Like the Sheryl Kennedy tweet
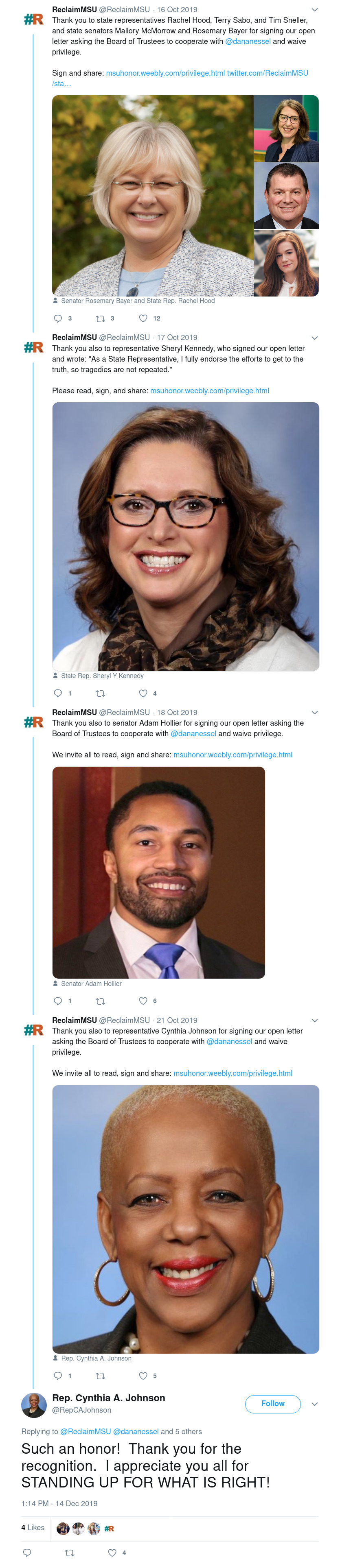The height and width of the screenshot is (1568, 340). 143,693
